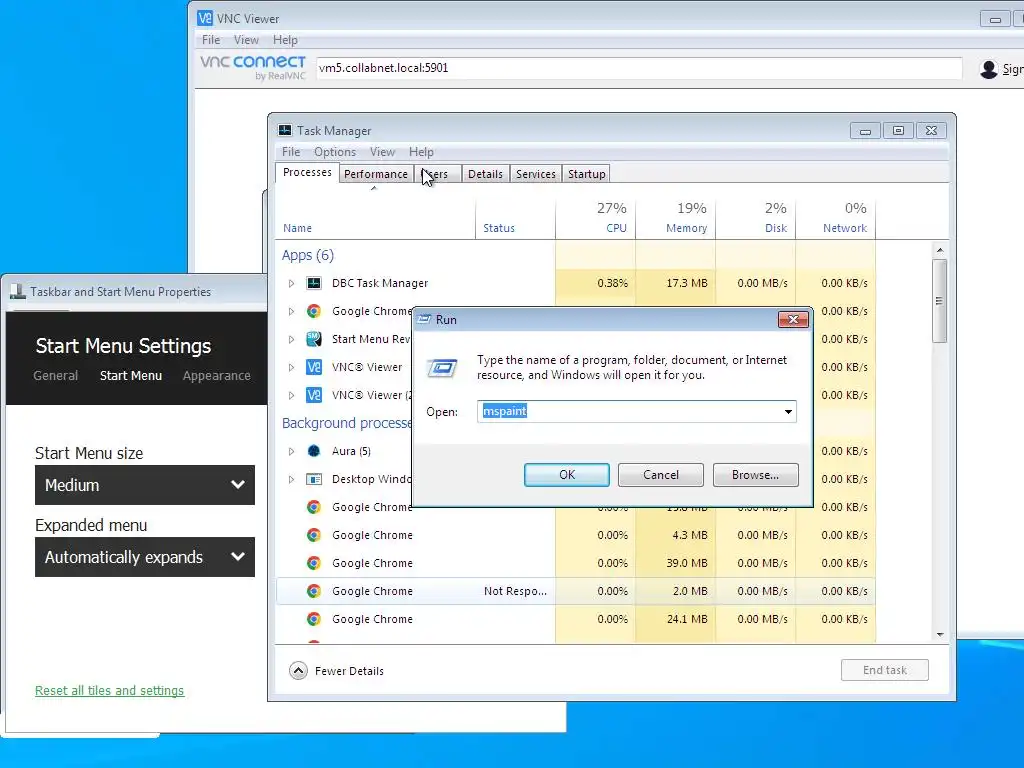The width and height of the screenshot is (1024, 768).
Task: Expand the first VNC® Viewer row
Action: tap(291, 368)
